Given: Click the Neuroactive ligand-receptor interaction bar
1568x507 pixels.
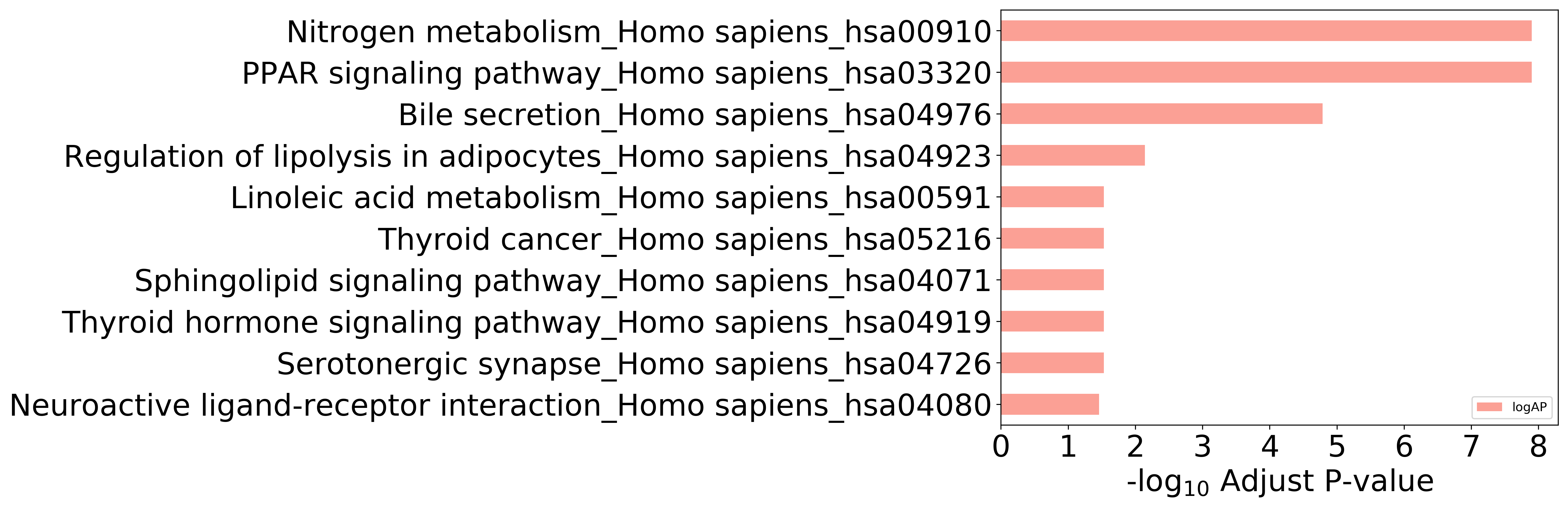Looking at the screenshot, I should tap(1050, 405).
